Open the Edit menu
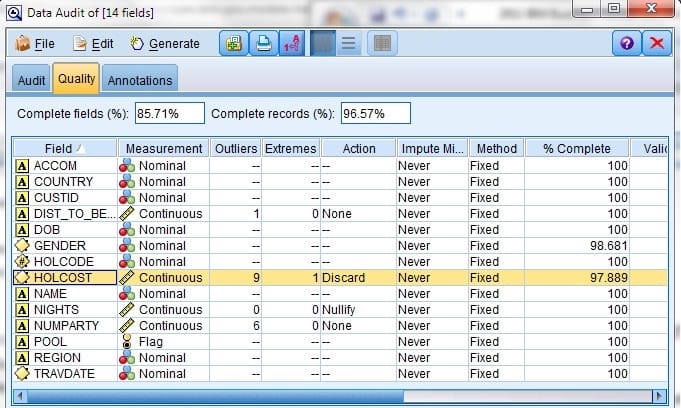Viewport: 681px width, 408px height. [93, 44]
